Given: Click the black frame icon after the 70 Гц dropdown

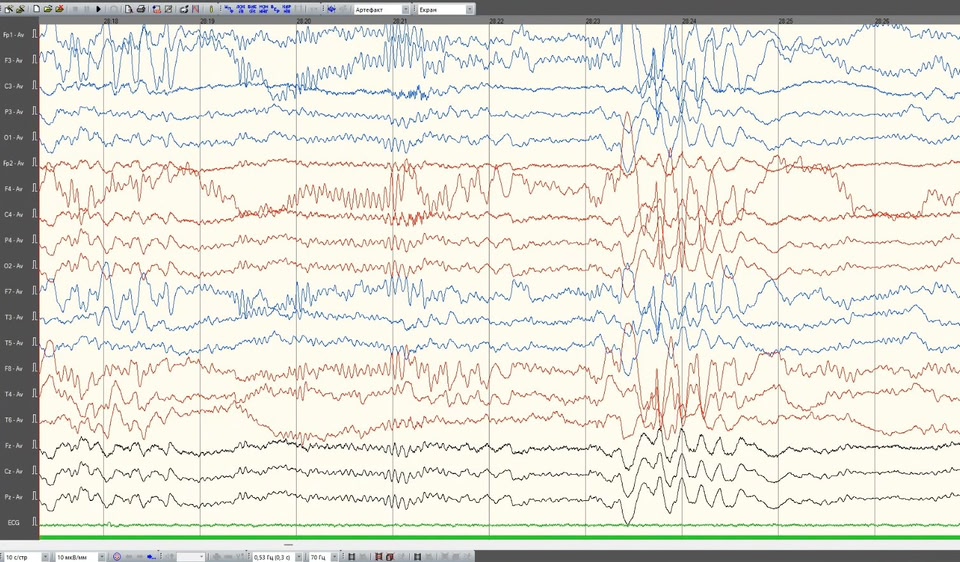Looking at the screenshot, I should click(351, 557).
